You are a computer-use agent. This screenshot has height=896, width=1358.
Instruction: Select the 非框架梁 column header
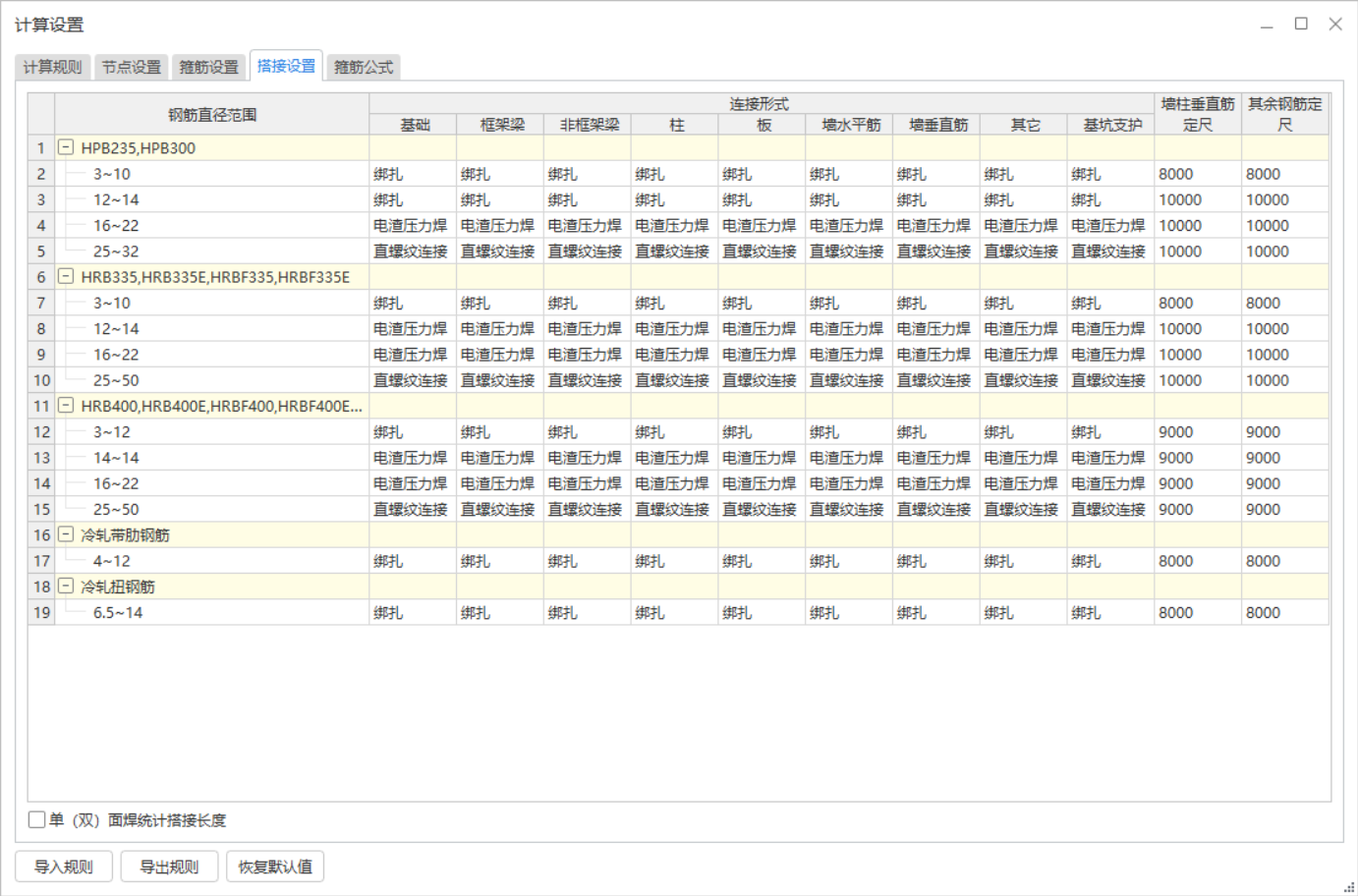click(590, 125)
